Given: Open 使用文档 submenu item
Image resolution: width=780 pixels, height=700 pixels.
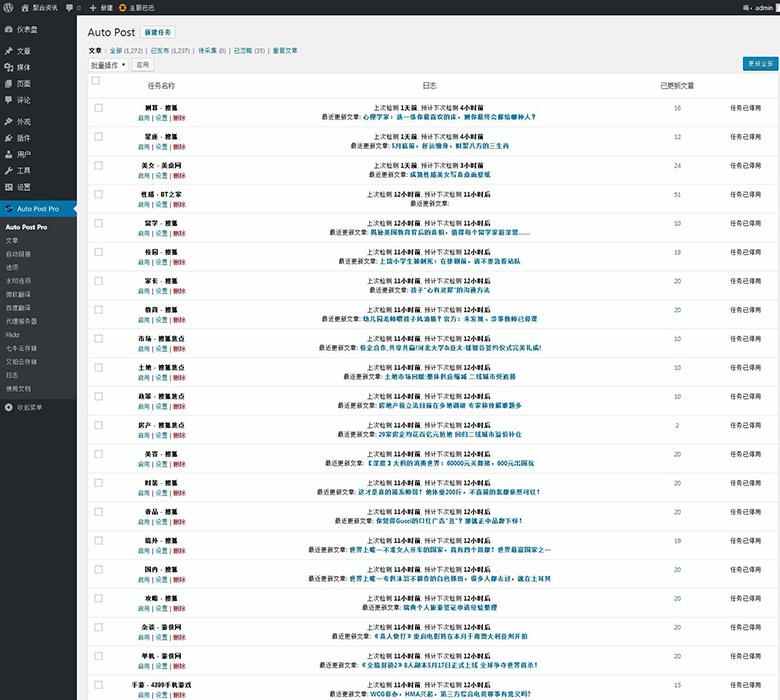Looking at the screenshot, I should click(18, 388).
